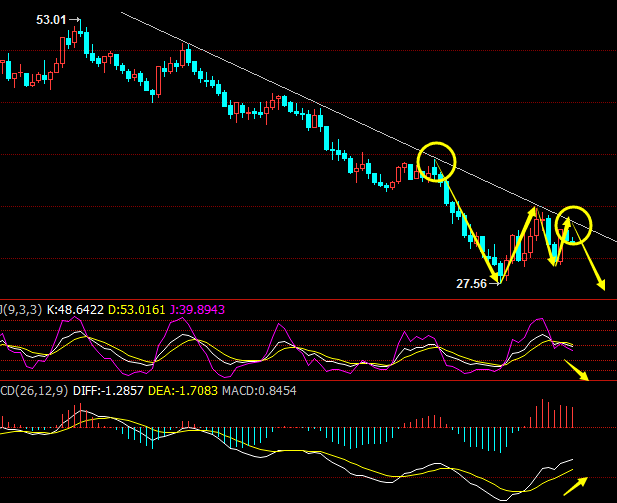
Task: Click the yellow up arrow in the MACD panel
Action: tap(575, 485)
